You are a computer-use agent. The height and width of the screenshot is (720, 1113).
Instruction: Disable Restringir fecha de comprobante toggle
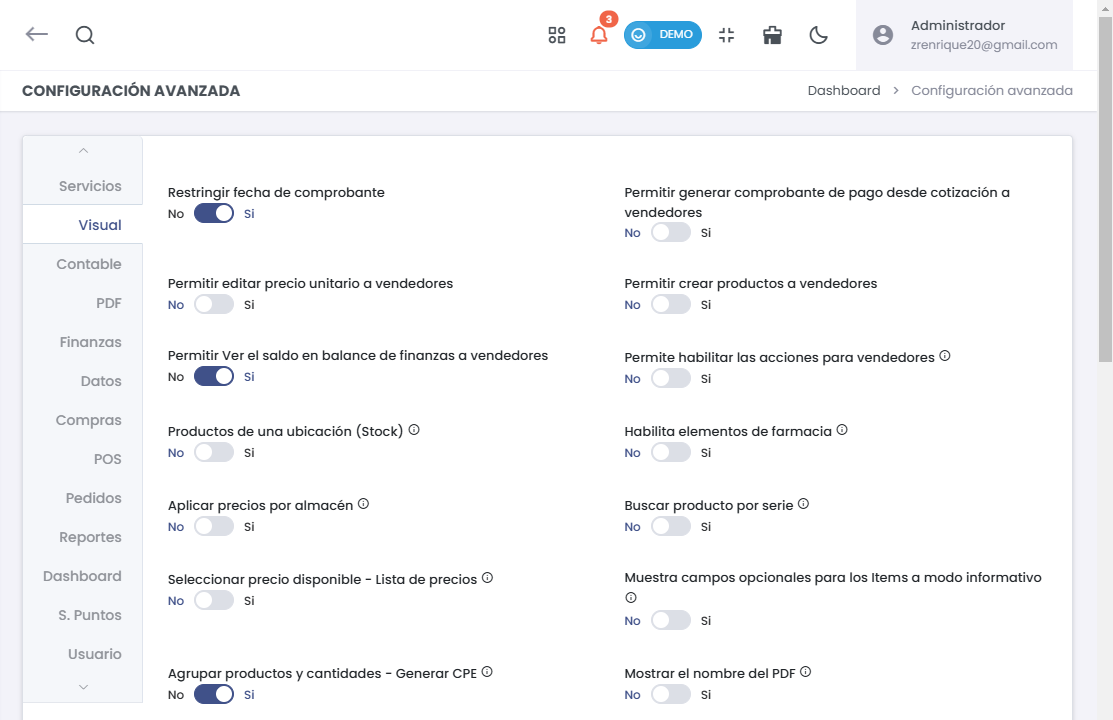pyautogui.click(x=214, y=213)
